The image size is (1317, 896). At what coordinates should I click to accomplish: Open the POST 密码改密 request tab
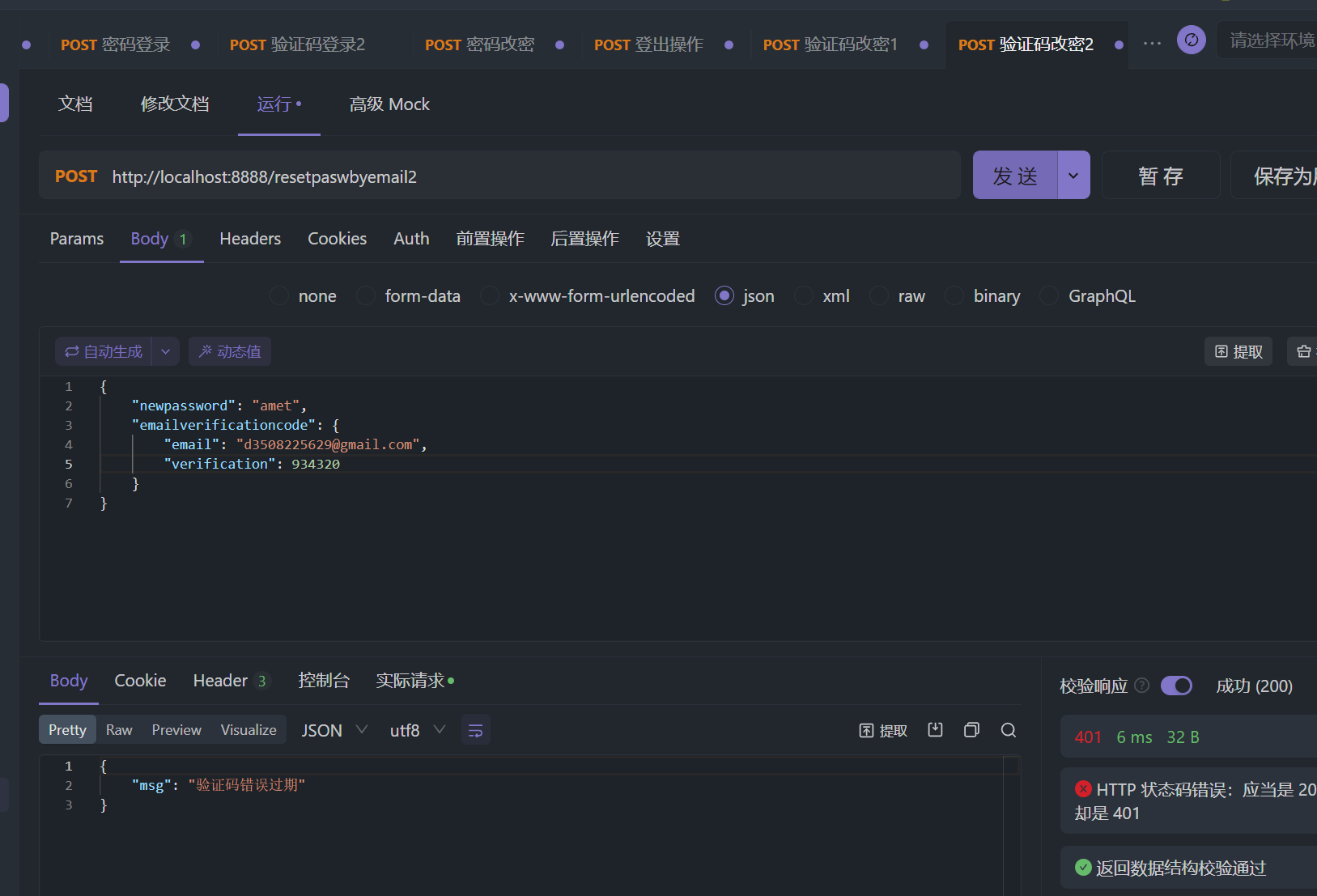480,45
